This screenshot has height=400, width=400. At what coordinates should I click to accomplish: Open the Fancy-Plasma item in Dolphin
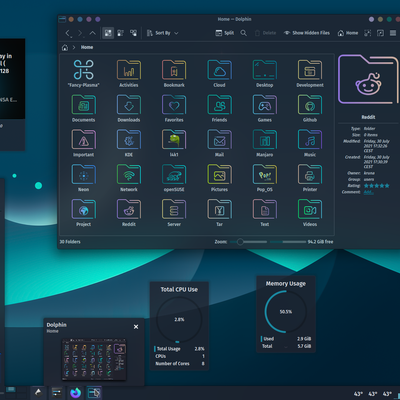click(x=84, y=73)
